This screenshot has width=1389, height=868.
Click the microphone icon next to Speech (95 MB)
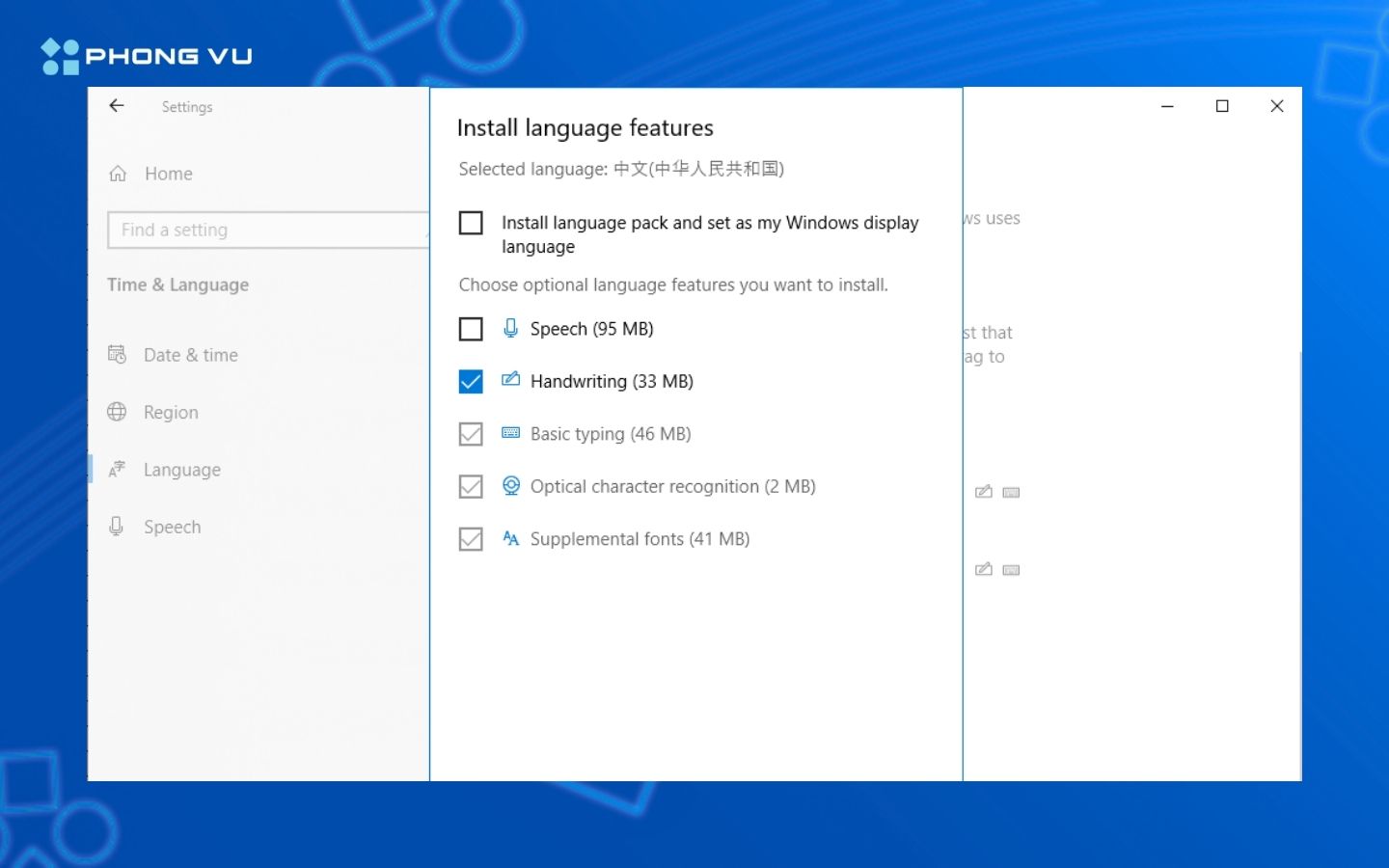[510, 329]
